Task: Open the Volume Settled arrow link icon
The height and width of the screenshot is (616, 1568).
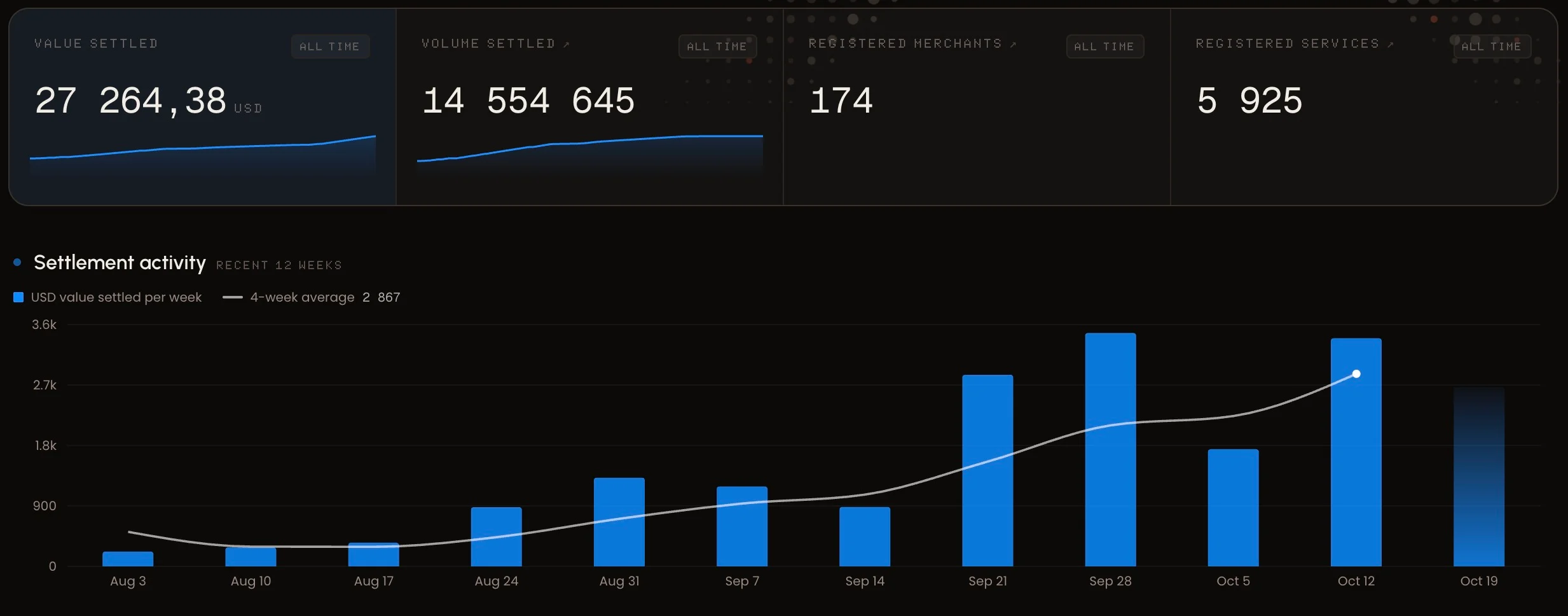Action: click(567, 45)
